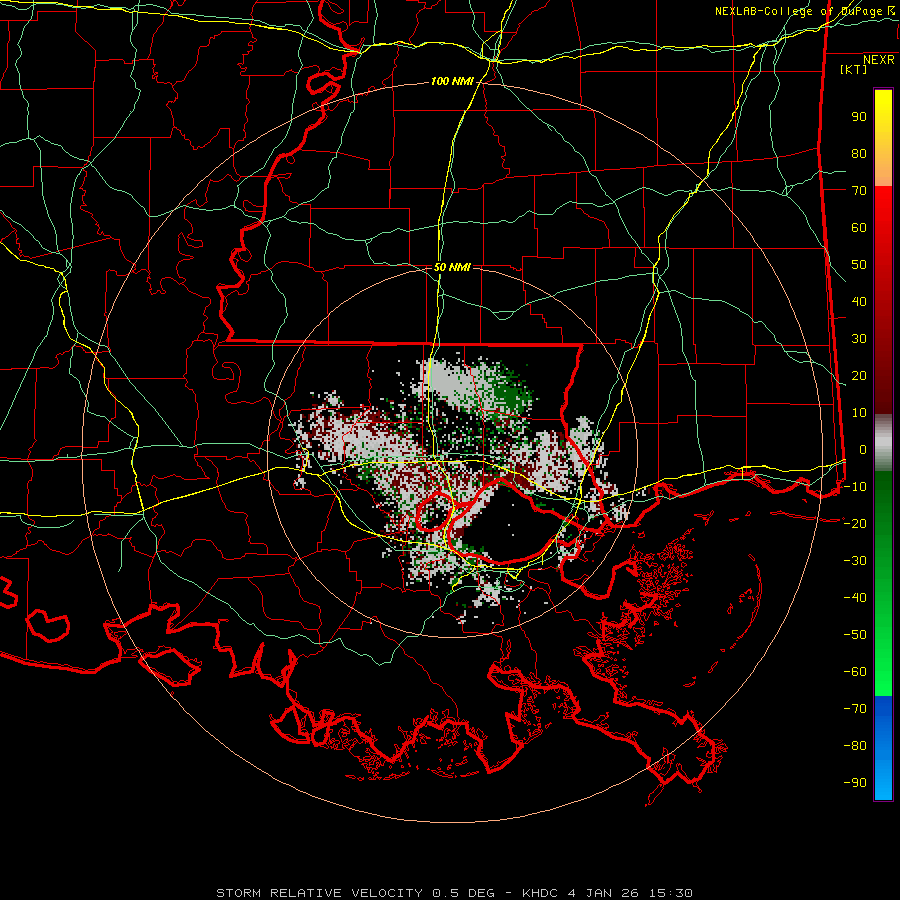Click the -20 value on the velocity scale
Image resolution: width=900 pixels, height=900 pixels.
855,523
